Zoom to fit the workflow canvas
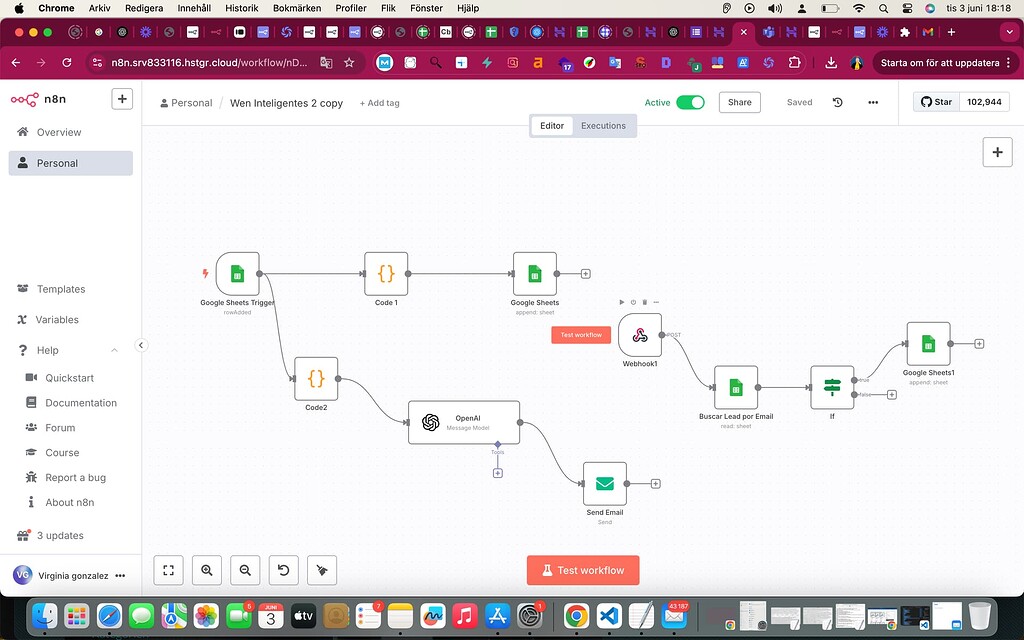 click(x=168, y=570)
